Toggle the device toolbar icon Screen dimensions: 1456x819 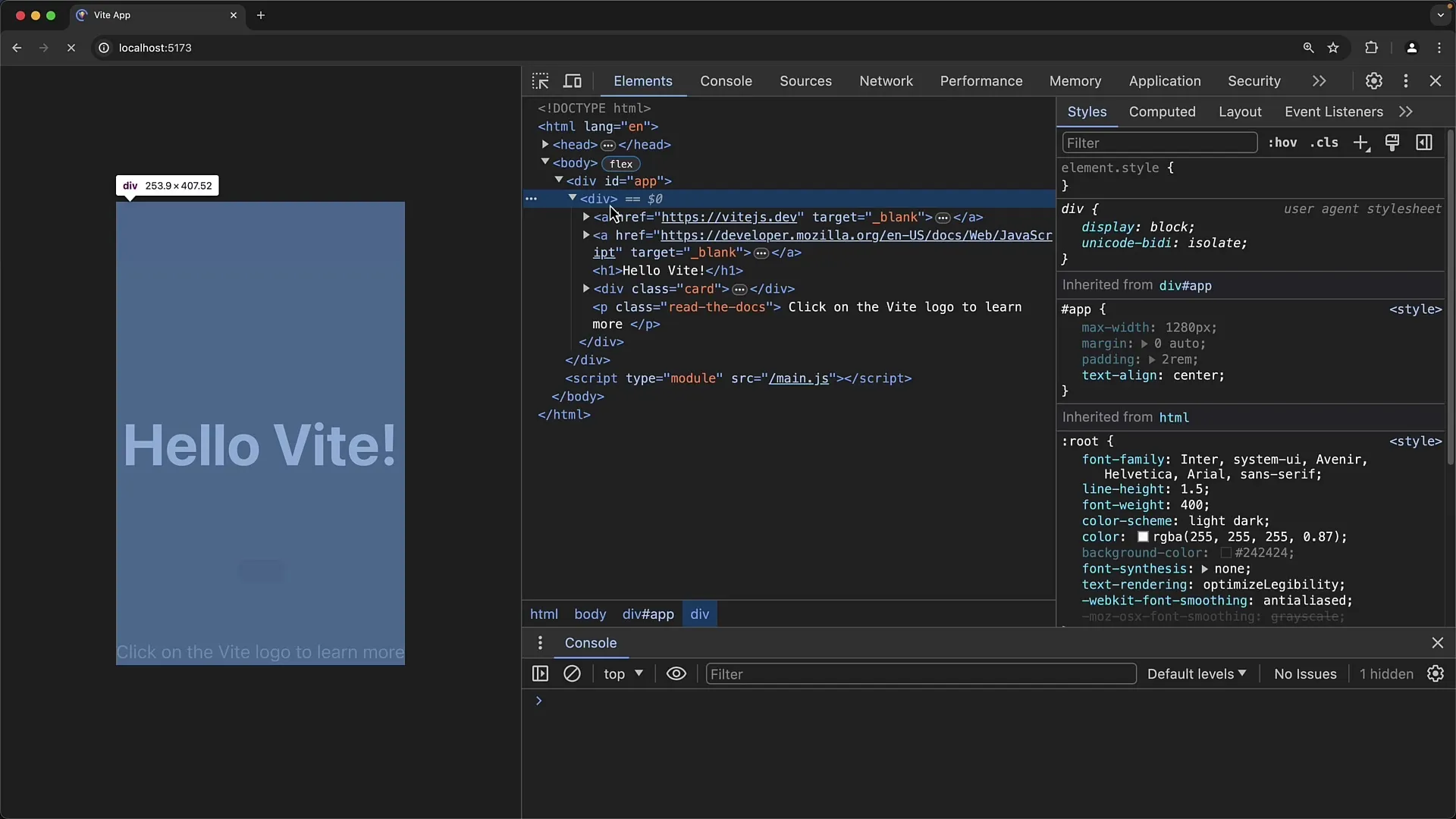(x=573, y=81)
